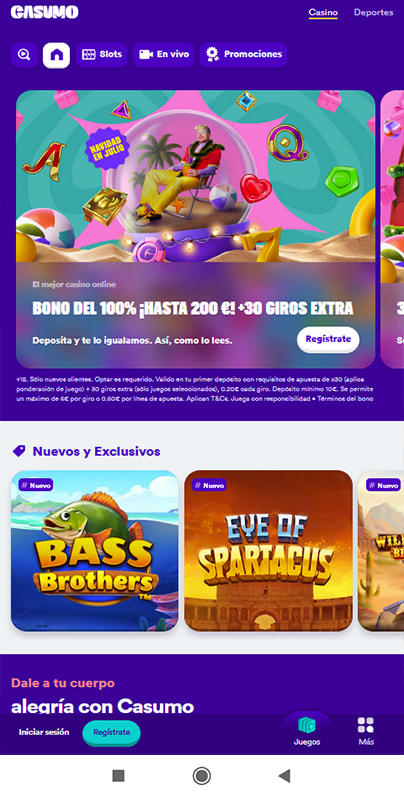Open the Slots category
The height and width of the screenshot is (800, 404).
tap(102, 55)
